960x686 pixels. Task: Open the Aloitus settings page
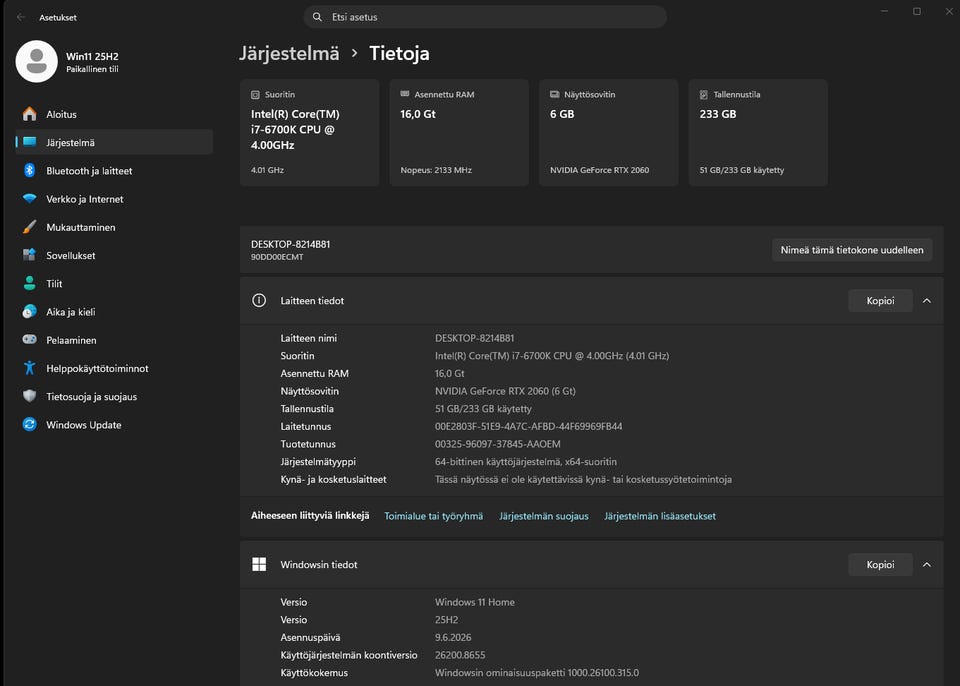tap(114, 114)
